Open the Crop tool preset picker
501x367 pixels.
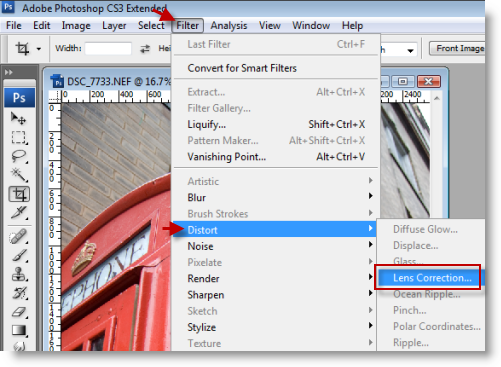[39, 49]
